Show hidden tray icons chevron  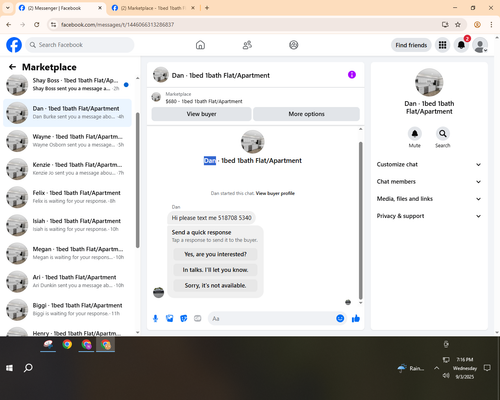[436, 368]
